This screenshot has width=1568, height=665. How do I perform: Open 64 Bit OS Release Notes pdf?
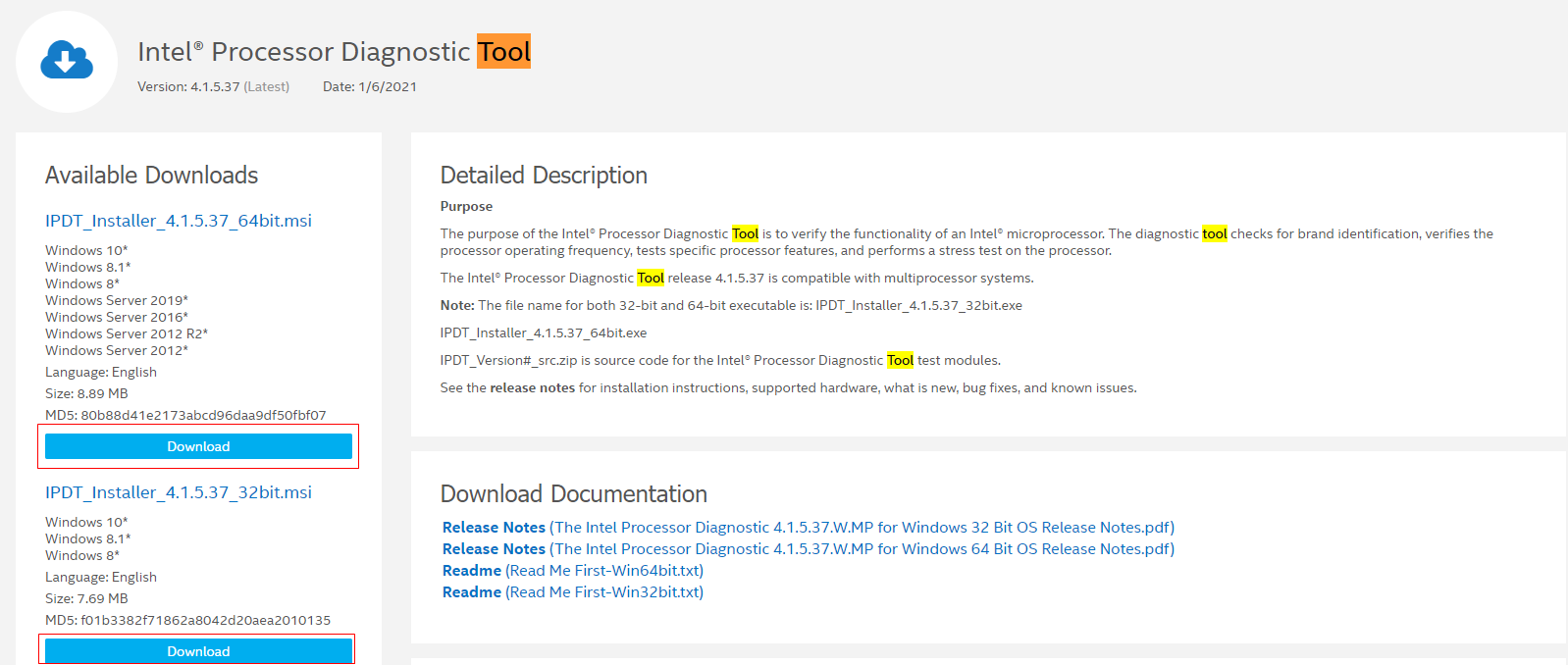(x=809, y=549)
